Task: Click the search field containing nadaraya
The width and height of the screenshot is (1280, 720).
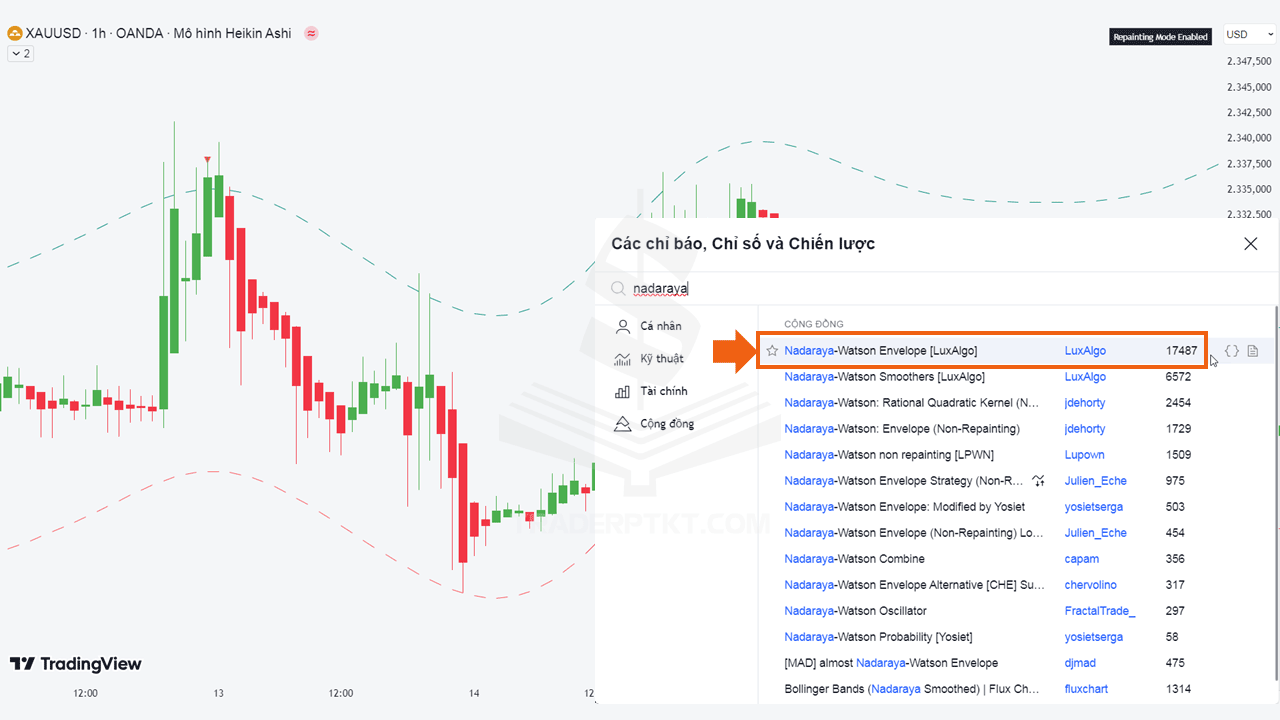Action: tap(936, 288)
